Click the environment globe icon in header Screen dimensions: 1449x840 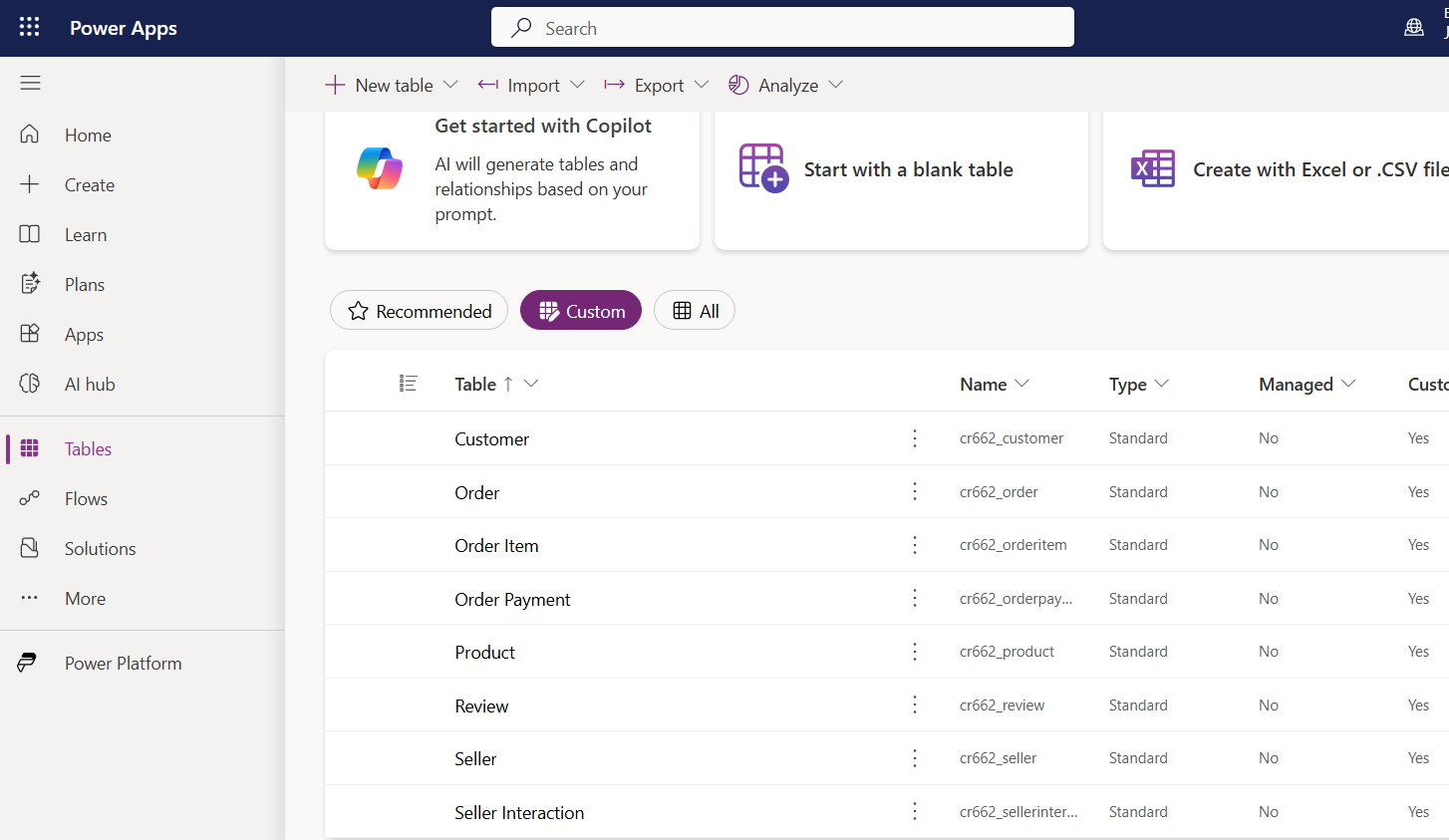click(x=1413, y=28)
